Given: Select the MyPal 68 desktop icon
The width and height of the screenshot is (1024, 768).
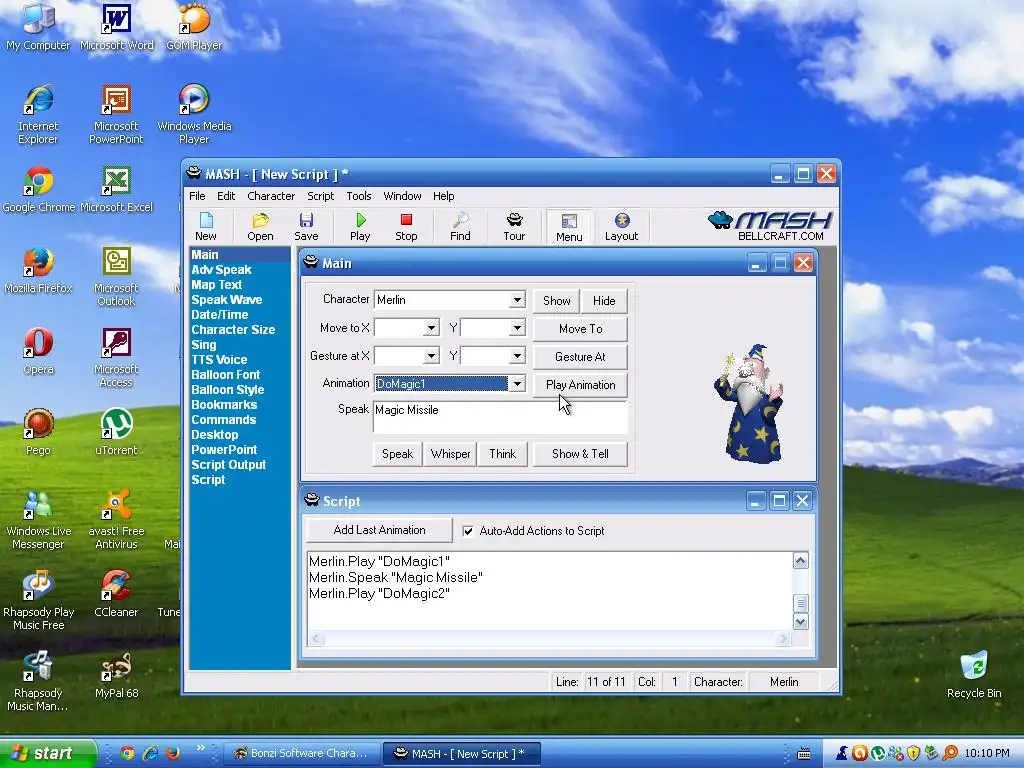Looking at the screenshot, I should click(116, 675).
